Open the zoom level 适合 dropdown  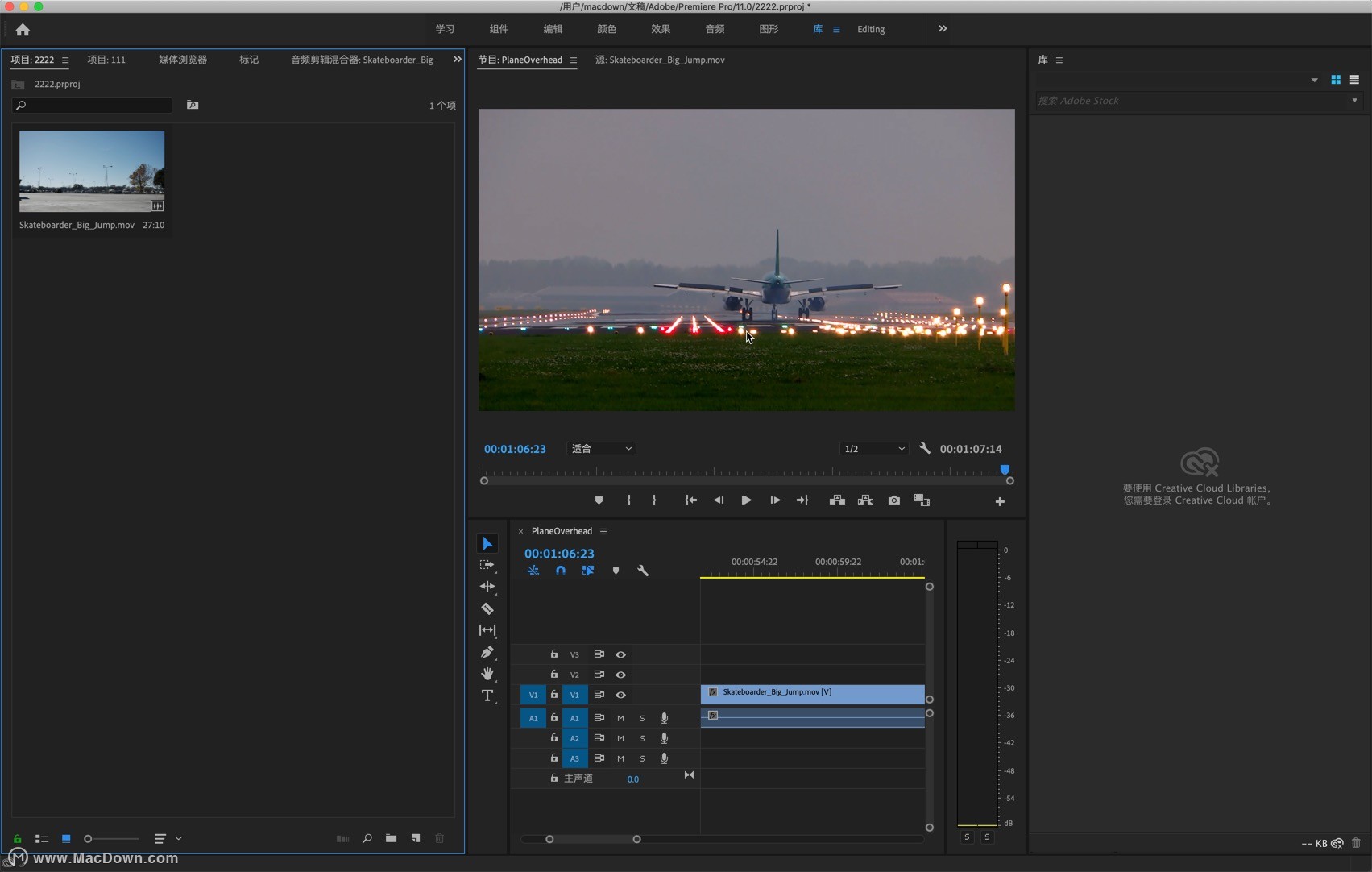pos(601,449)
